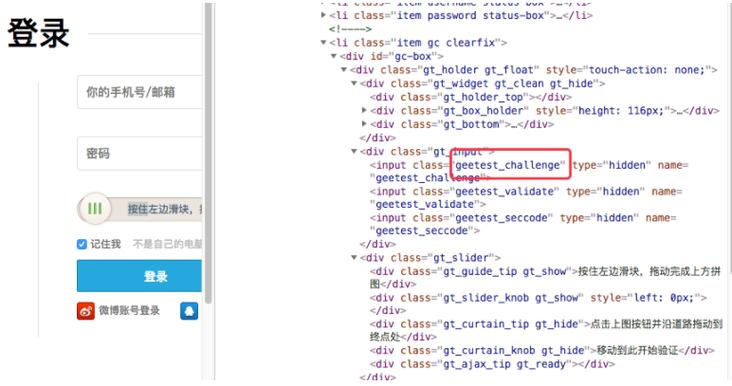This screenshot has height=386, width=732.
Task: Collapse the div id gc-box node
Action: [333, 56]
